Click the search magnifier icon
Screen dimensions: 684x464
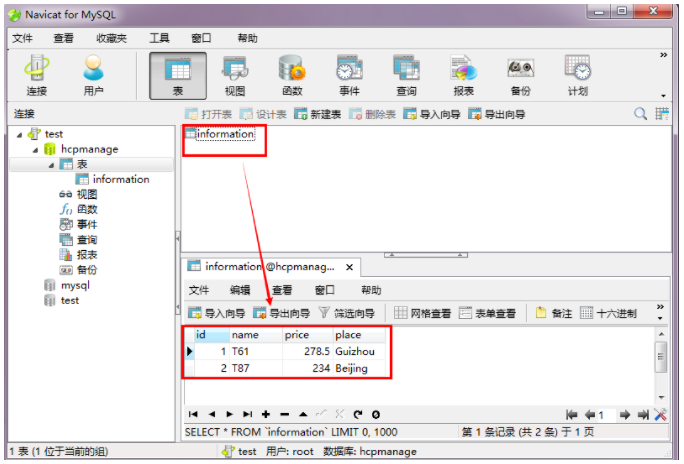tap(640, 114)
